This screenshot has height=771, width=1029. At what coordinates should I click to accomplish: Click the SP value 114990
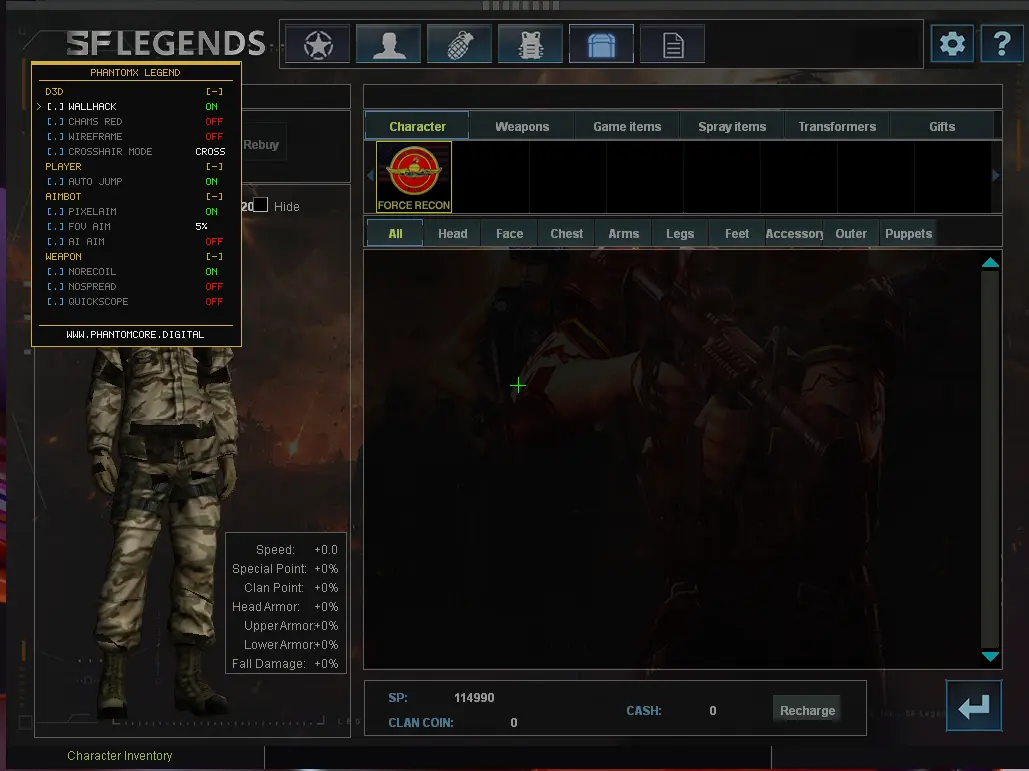tap(474, 698)
